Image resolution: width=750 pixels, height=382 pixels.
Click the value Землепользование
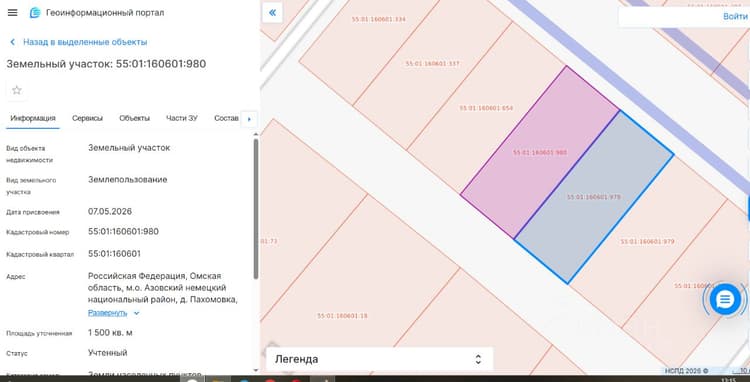pos(128,180)
